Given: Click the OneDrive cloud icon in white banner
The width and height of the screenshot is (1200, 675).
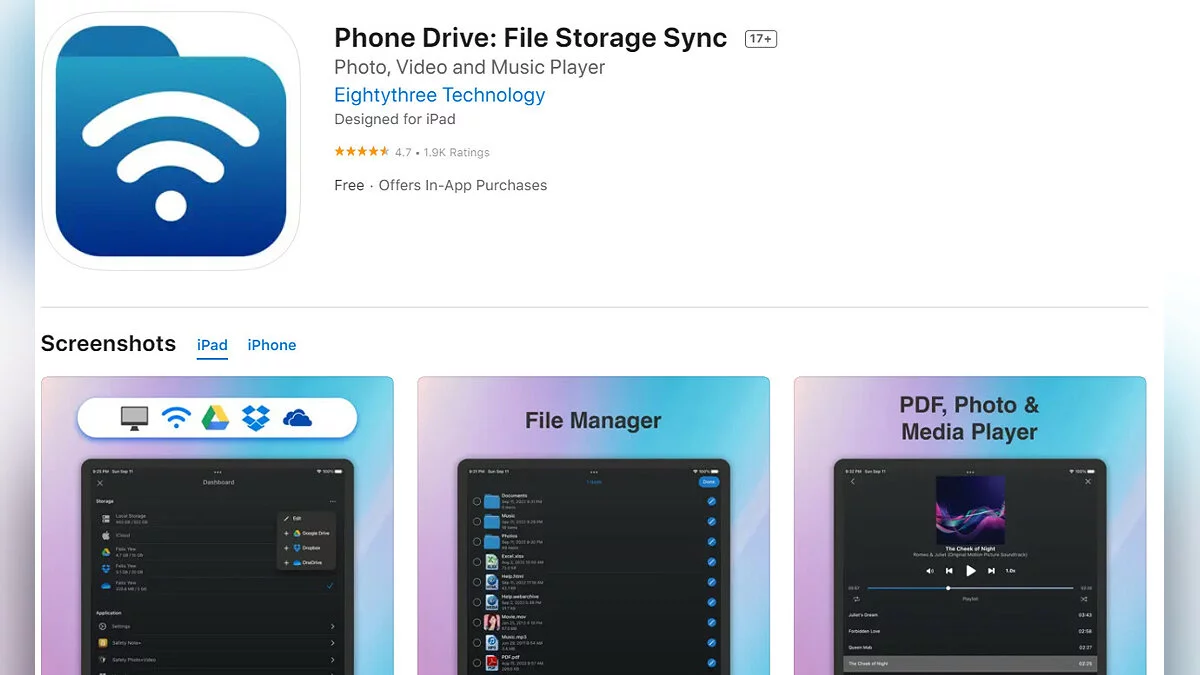Looking at the screenshot, I should pyautogui.click(x=298, y=418).
